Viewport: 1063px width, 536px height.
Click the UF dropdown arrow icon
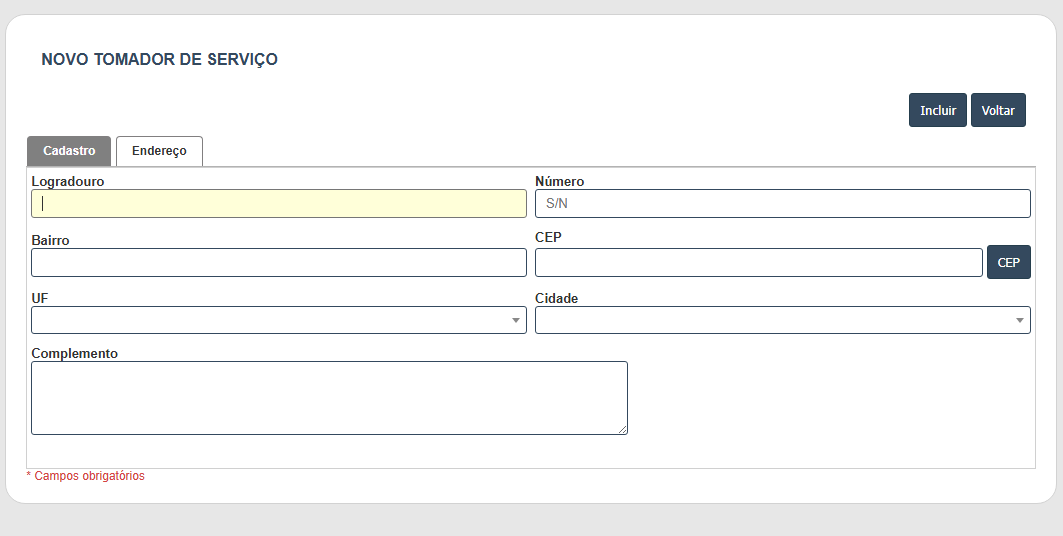(516, 321)
